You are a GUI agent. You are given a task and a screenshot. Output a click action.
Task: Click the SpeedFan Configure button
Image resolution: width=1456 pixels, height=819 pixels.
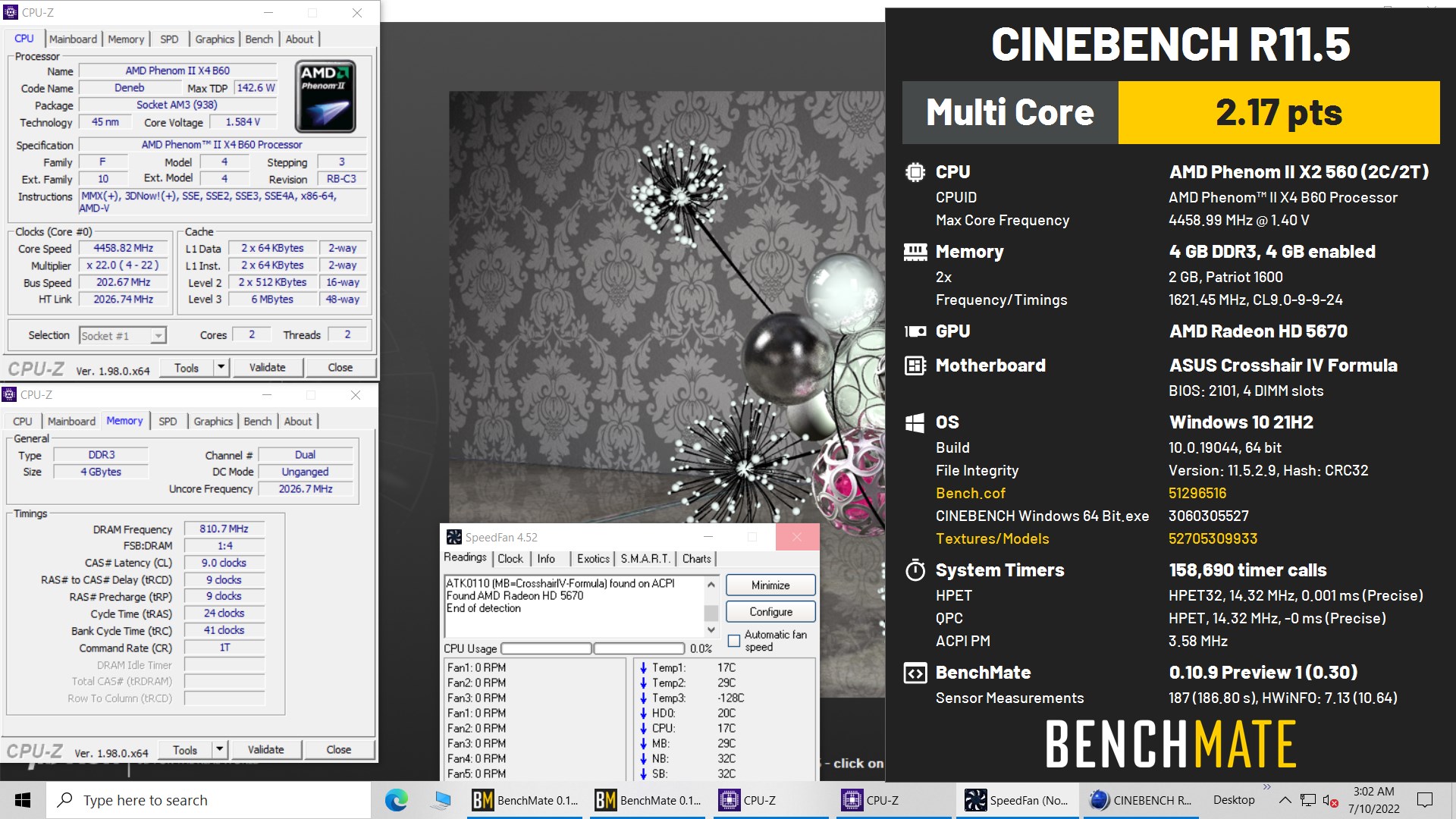770,611
